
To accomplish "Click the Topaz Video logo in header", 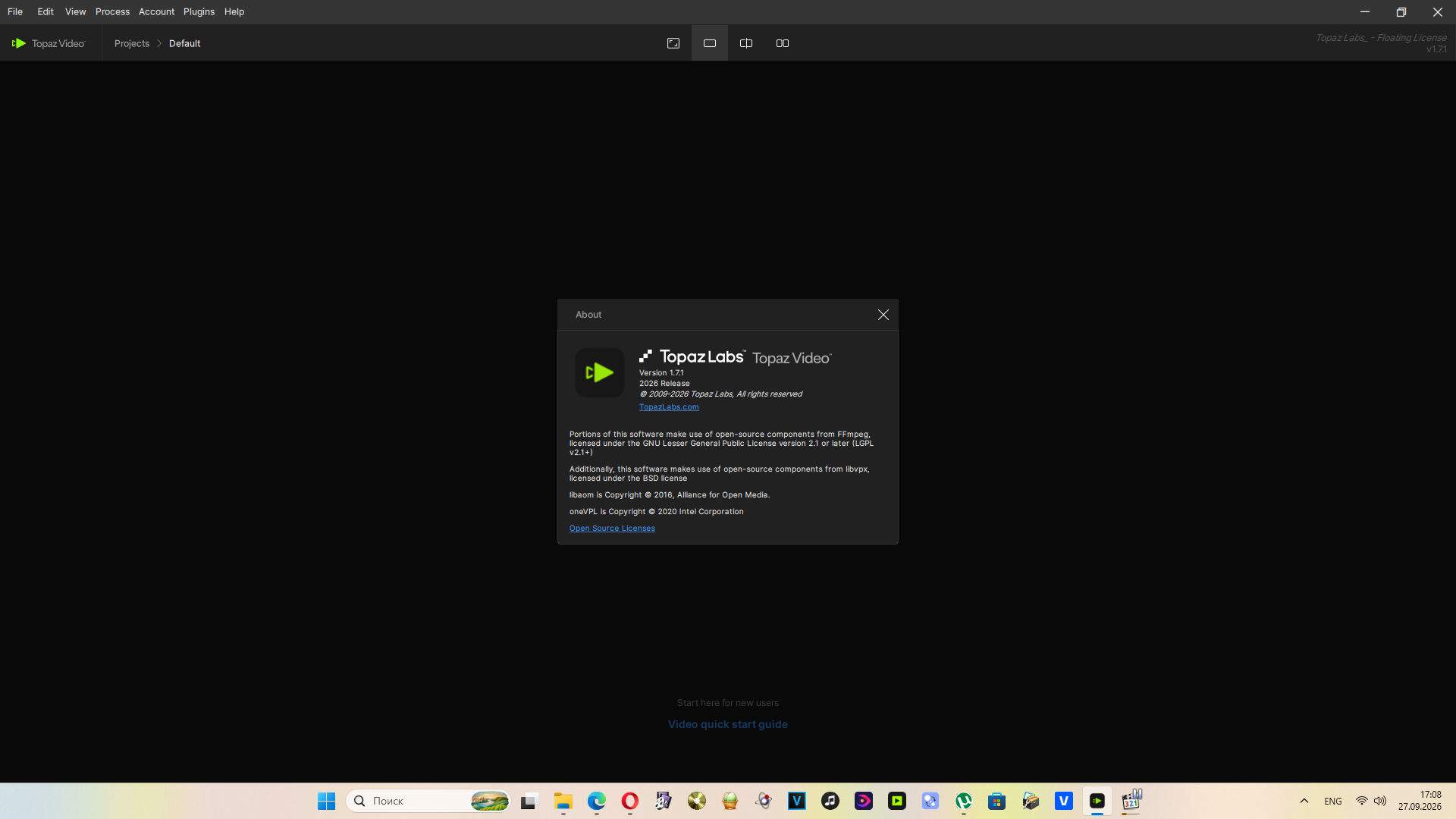I will click(49, 43).
